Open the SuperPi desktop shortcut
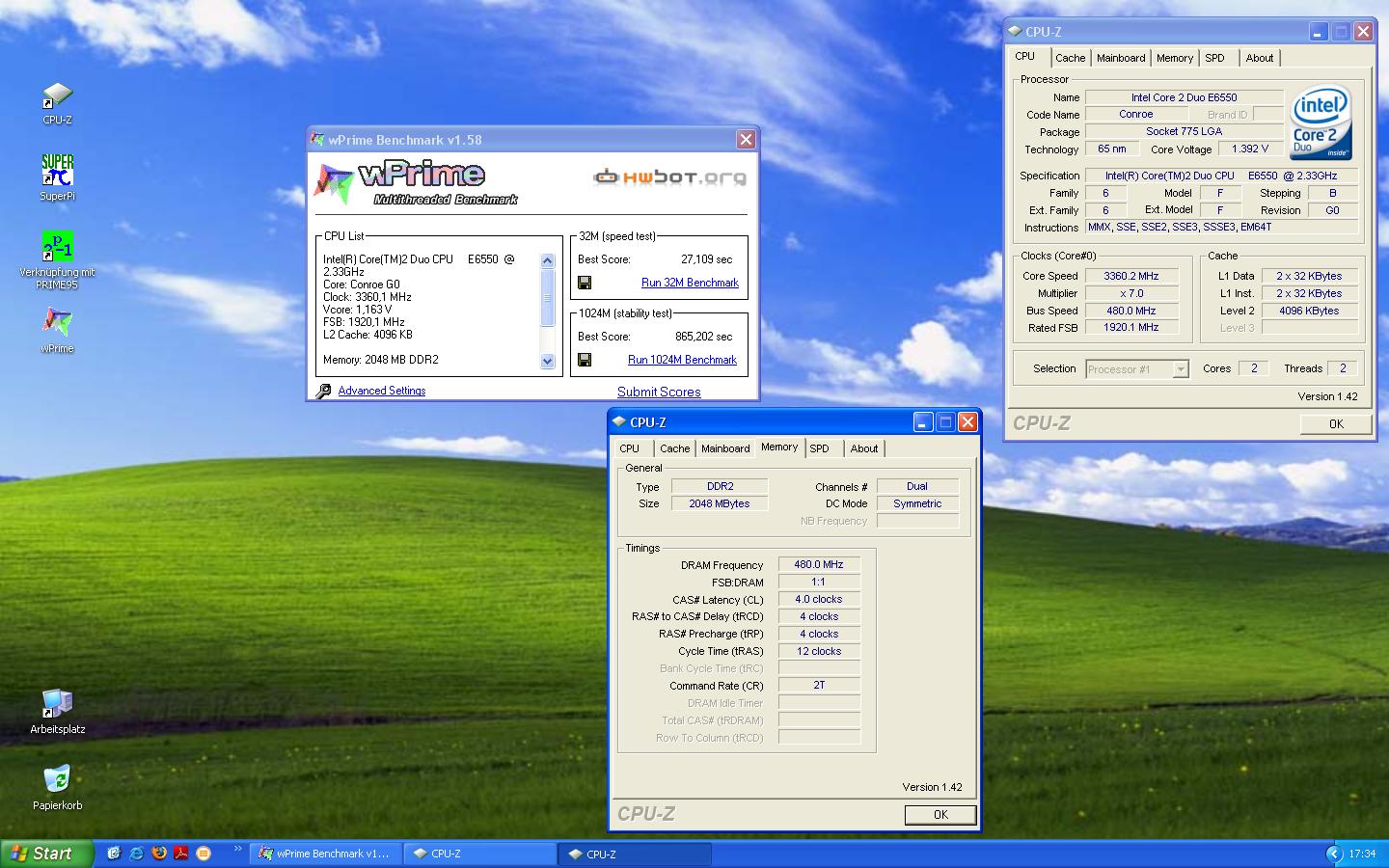 [x=57, y=177]
